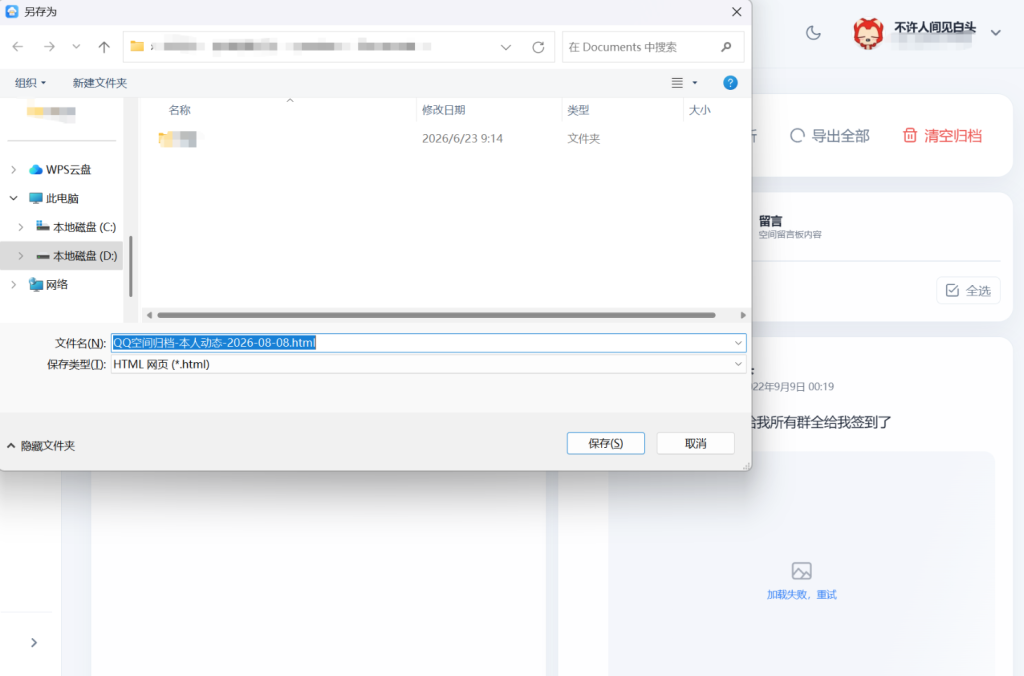Refresh the folder view
This screenshot has width=1024, height=676.
point(538,47)
